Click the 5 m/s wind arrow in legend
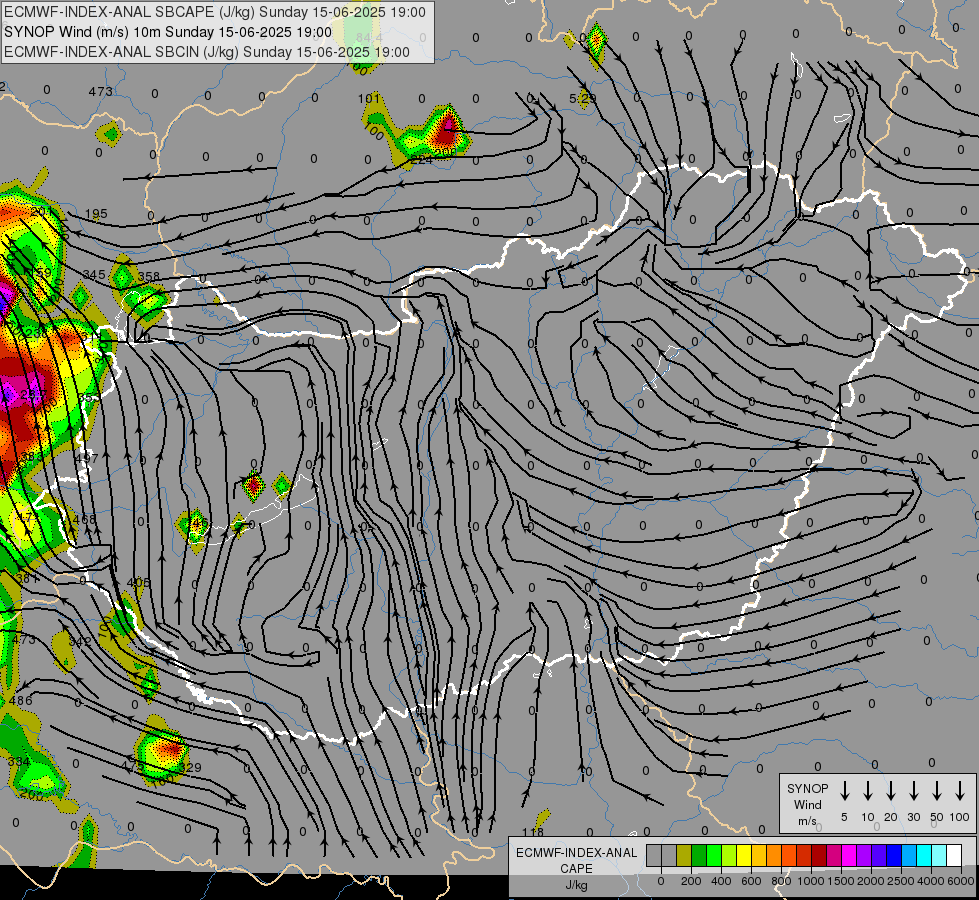Image resolution: width=979 pixels, height=900 pixels. click(x=844, y=791)
